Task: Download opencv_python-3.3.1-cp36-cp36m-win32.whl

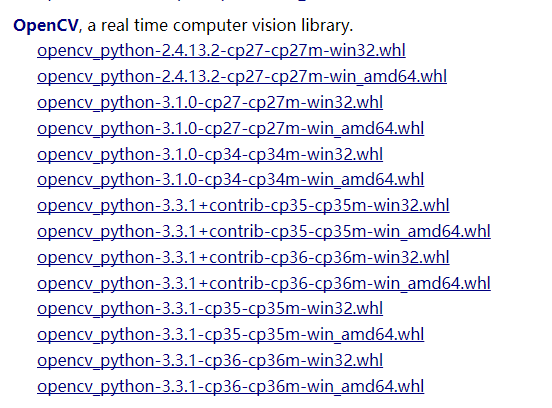Action: click(x=210, y=361)
